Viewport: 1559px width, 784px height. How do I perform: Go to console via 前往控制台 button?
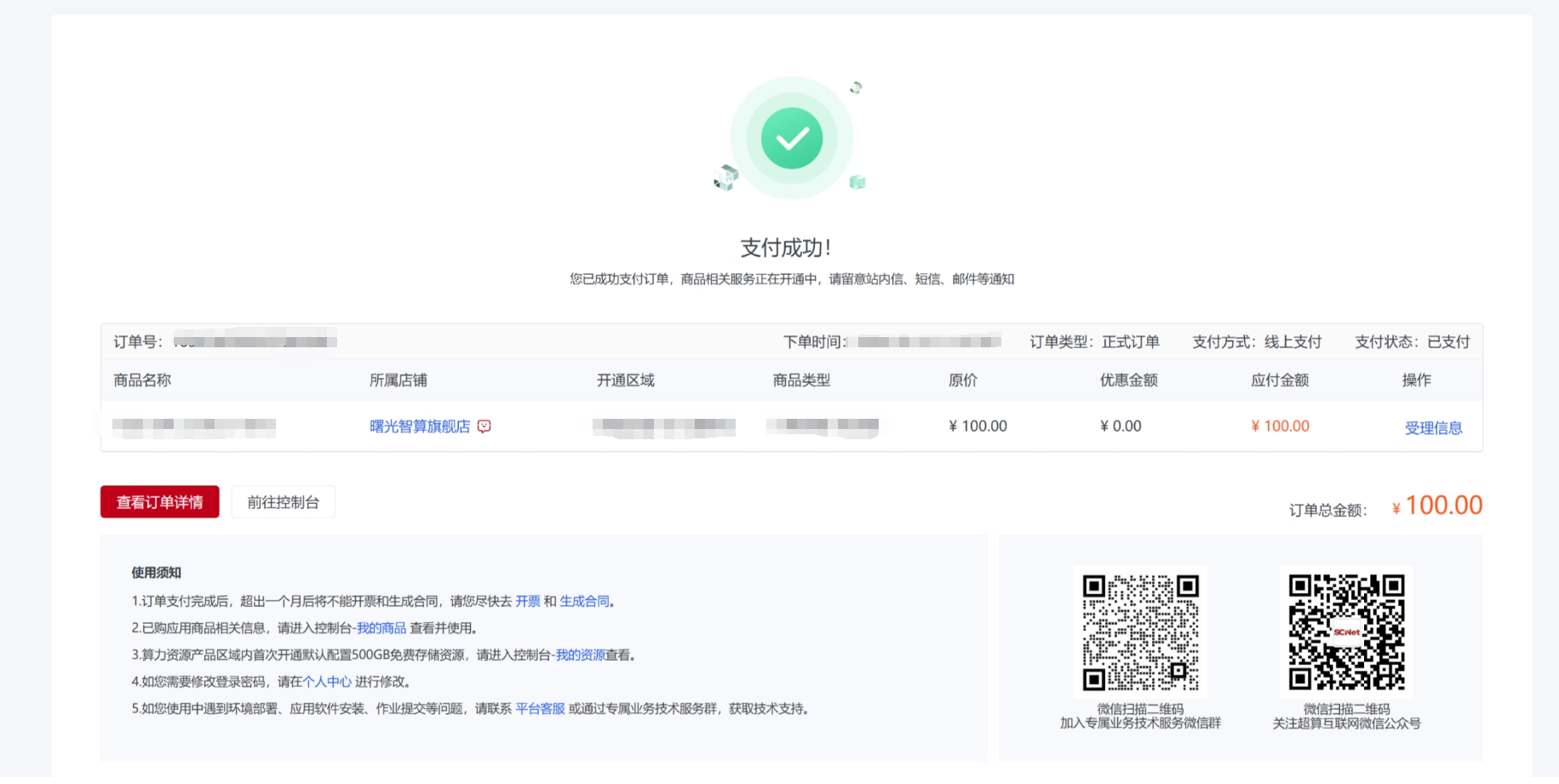coord(283,502)
